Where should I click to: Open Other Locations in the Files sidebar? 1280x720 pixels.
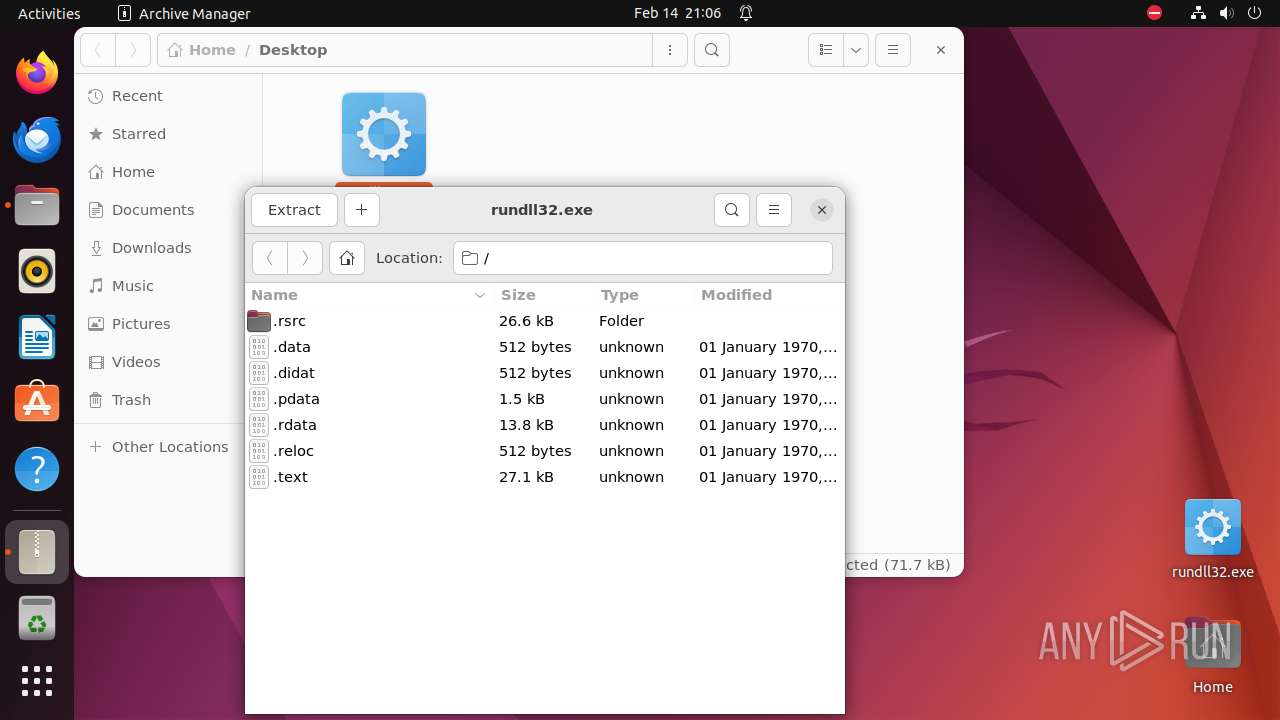tap(168, 447)
